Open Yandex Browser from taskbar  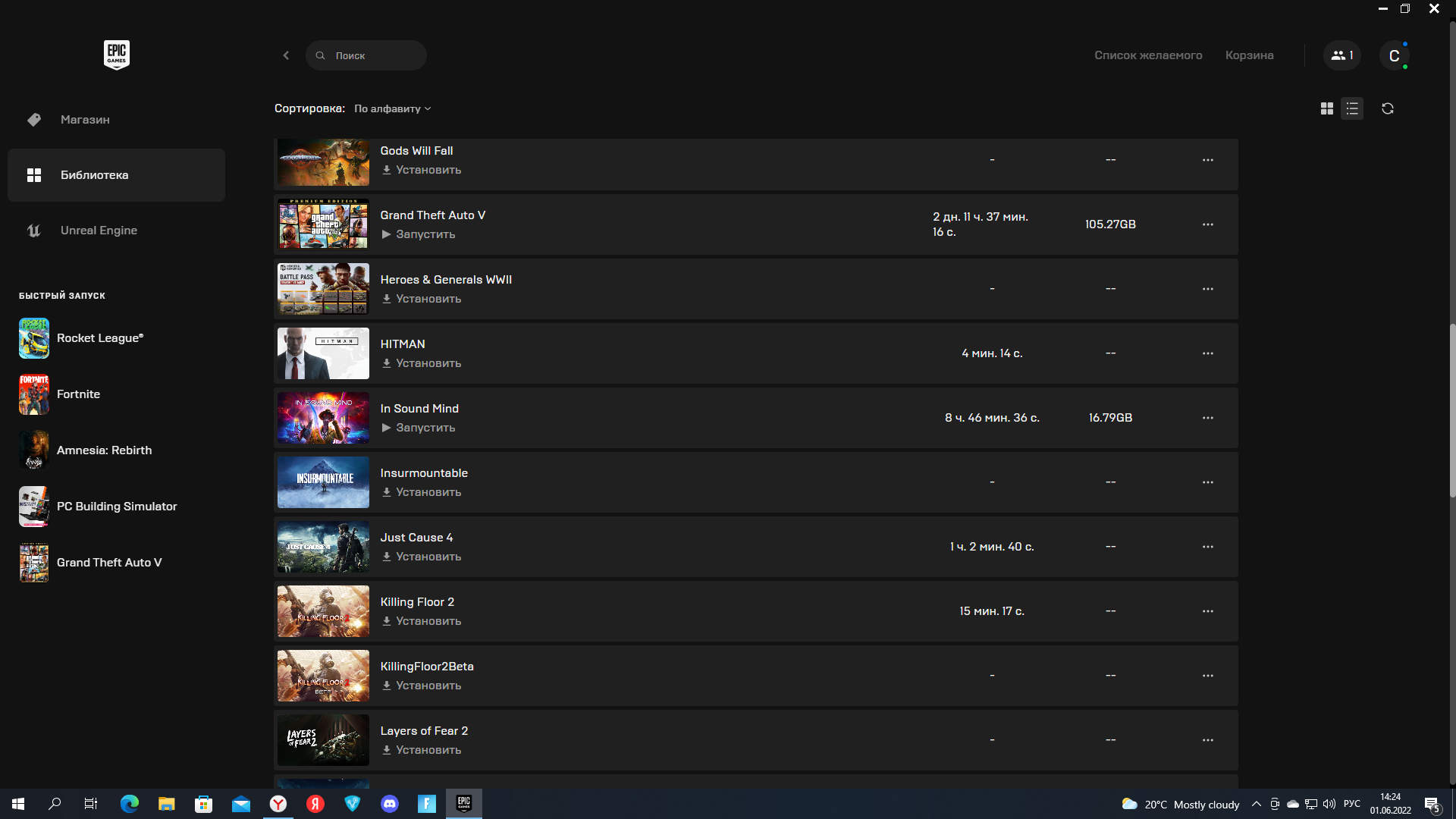[278, 804]
